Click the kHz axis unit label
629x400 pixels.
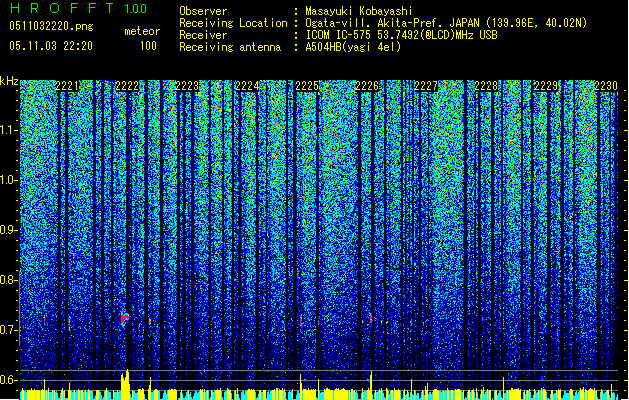9,81
